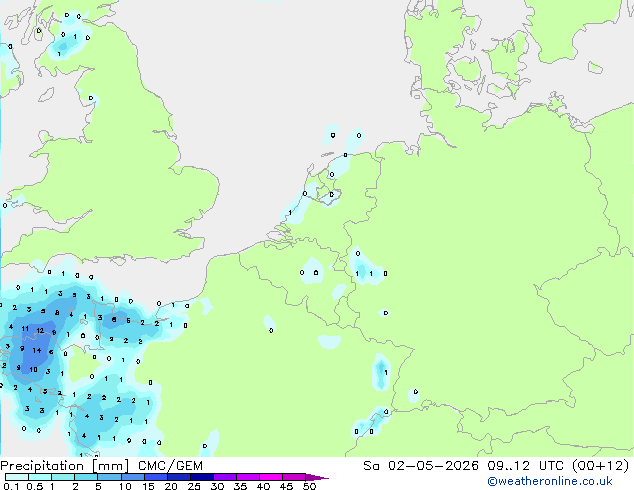Click the legend swatch between 35 and 40
Viewport: 634px width, 490px height.
[248, 477]
